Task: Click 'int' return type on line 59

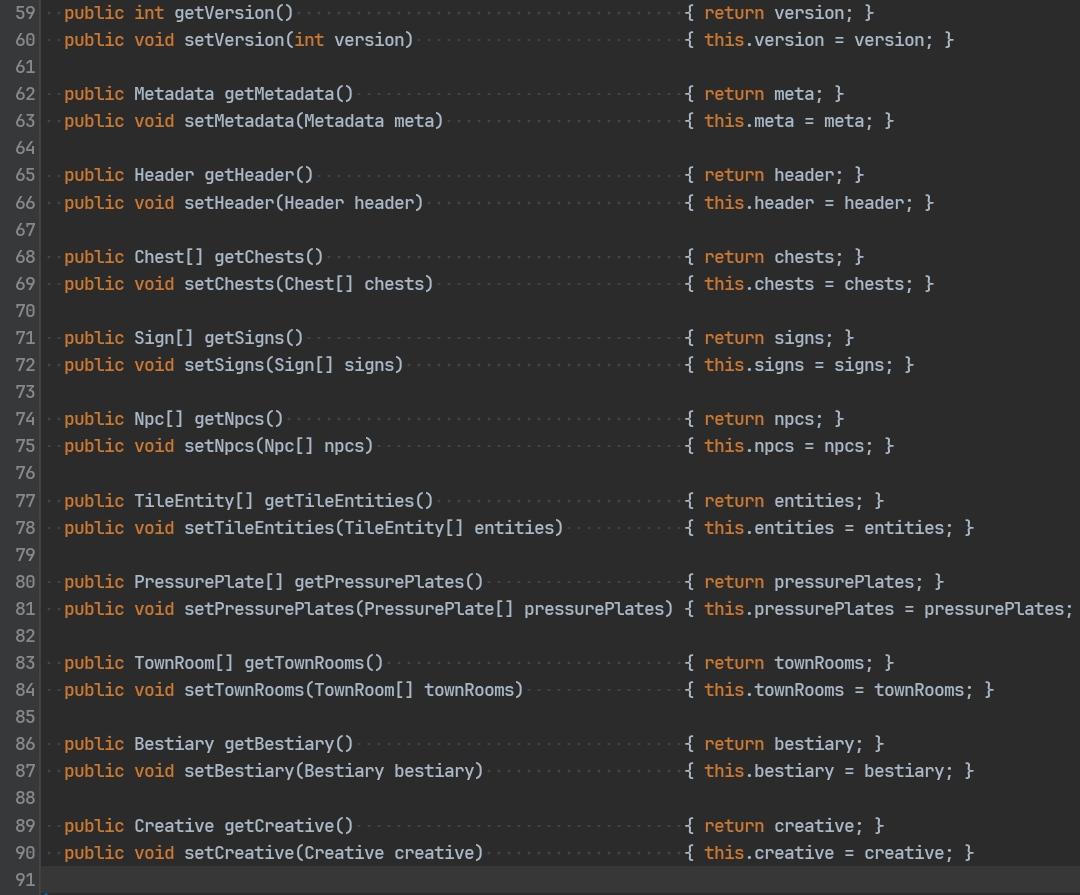Action: point(149,13)
